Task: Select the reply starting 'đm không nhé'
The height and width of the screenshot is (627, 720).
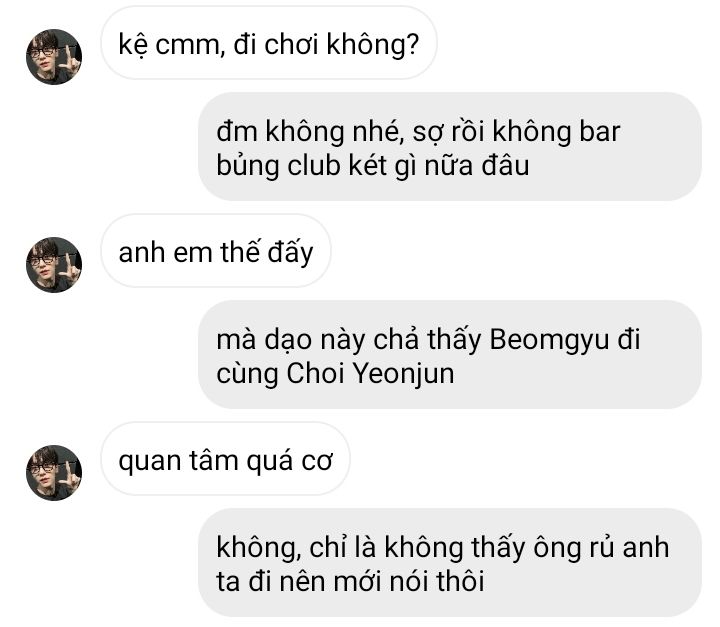Action: [x=450, y=147]
